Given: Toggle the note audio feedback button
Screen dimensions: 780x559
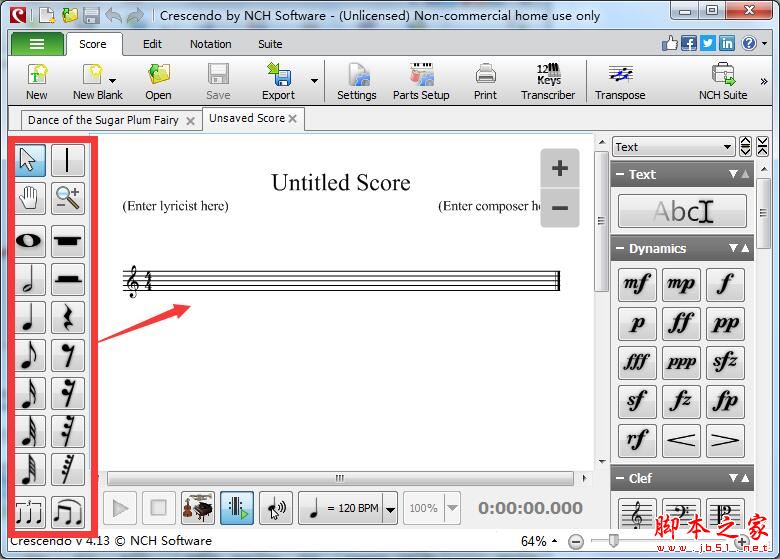Looking at the screenshot, I should 276,508.
